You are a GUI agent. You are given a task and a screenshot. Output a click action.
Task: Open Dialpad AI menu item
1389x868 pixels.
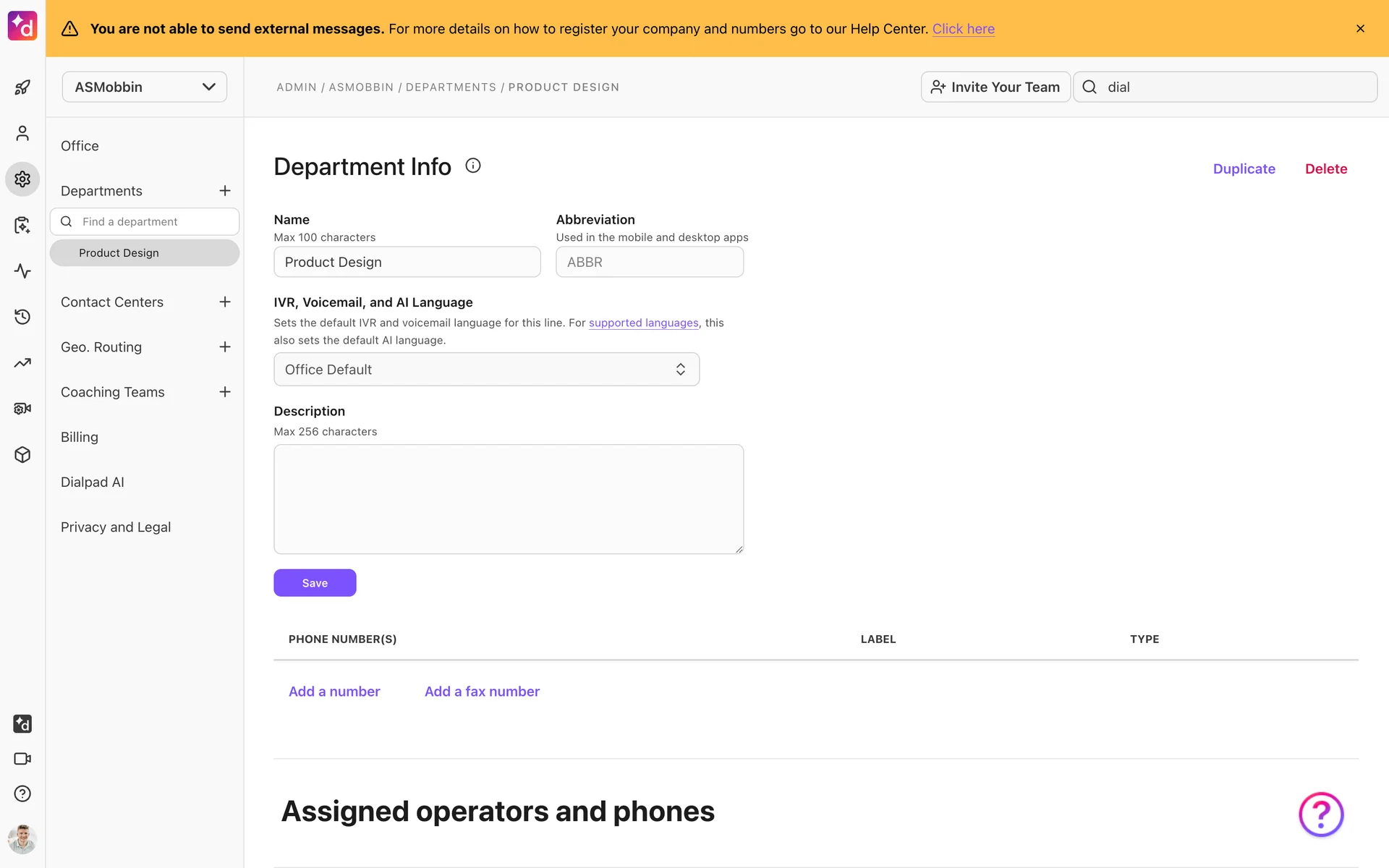coord(93,482)
